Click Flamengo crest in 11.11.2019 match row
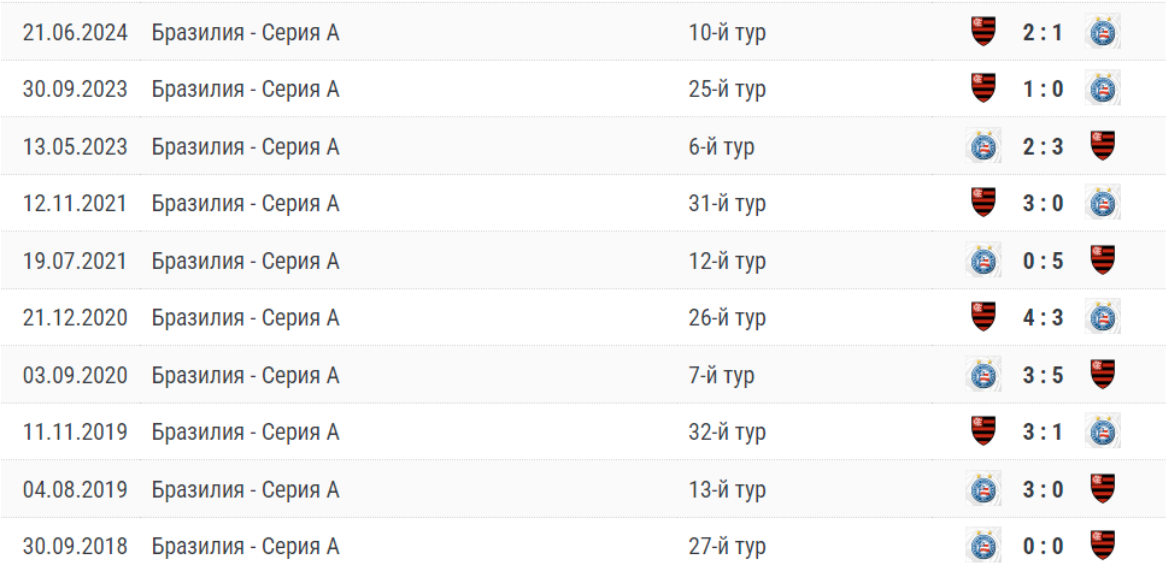 click(x=984, y=432)
